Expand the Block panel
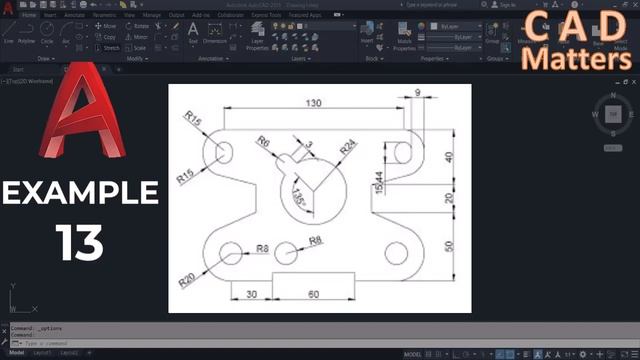Viewport: 640px width, 360px height. coord(374,58)
